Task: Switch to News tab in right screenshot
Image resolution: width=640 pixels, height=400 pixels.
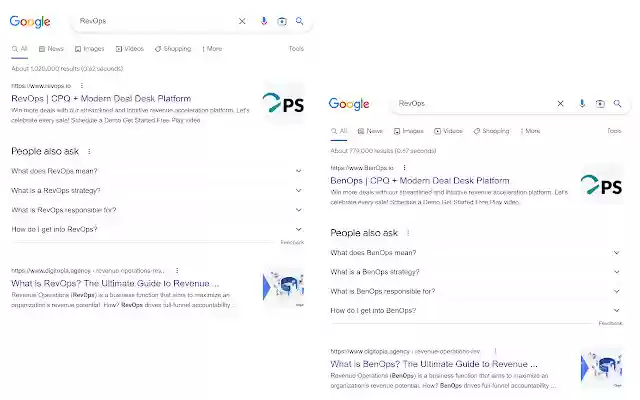Action: [371, 131]
